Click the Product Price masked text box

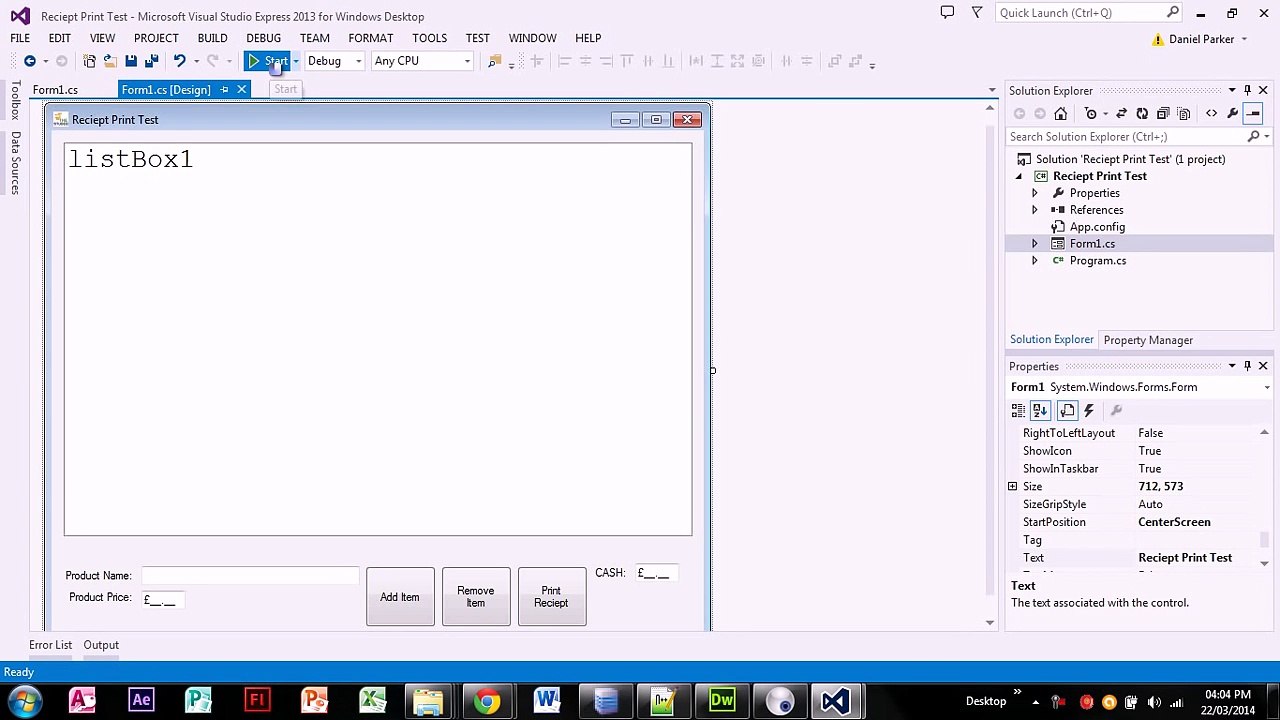point(163,599)
